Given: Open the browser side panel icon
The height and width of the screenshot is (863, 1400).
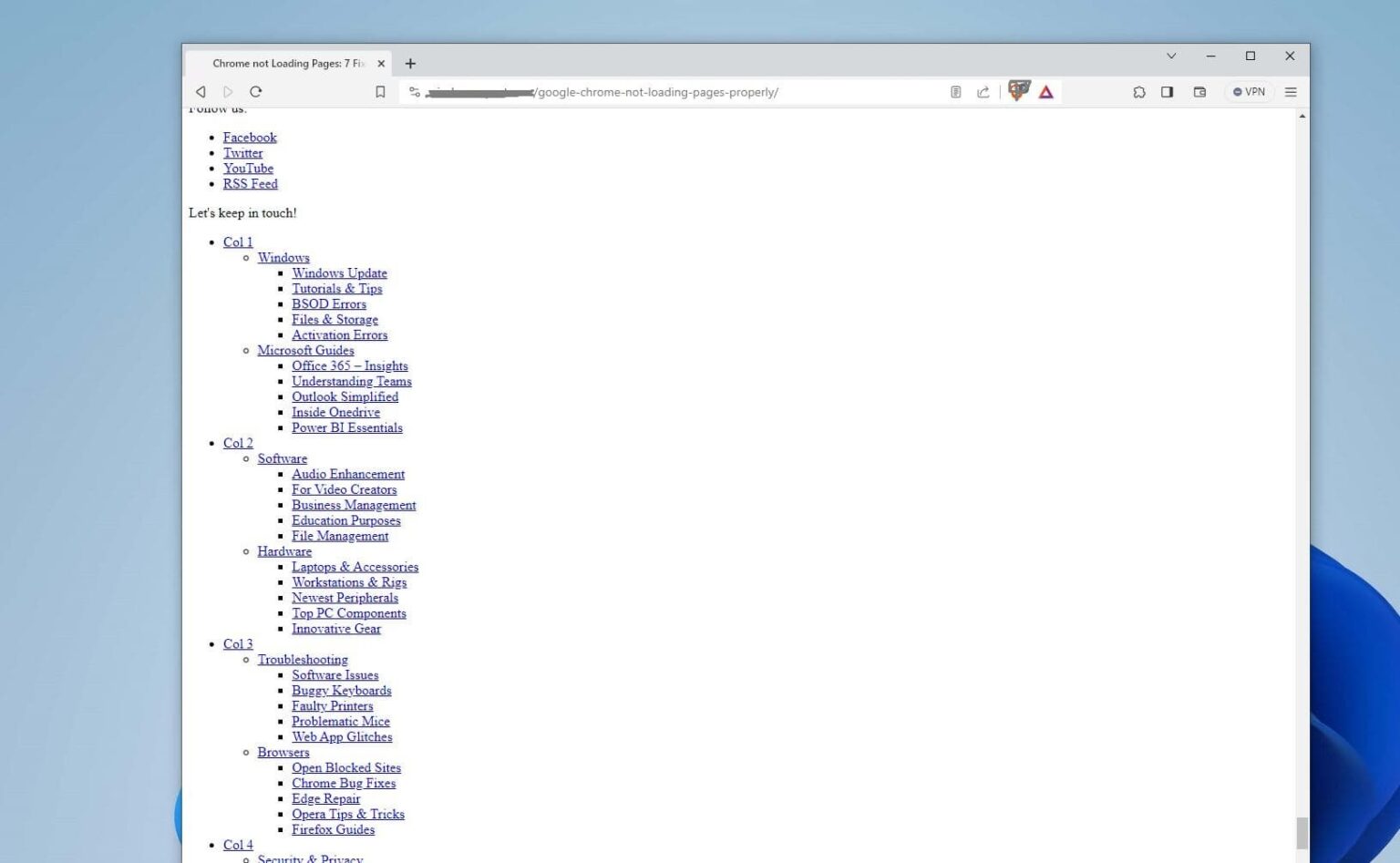Looking at the screenshot, I should click(x=1168, y=91).
